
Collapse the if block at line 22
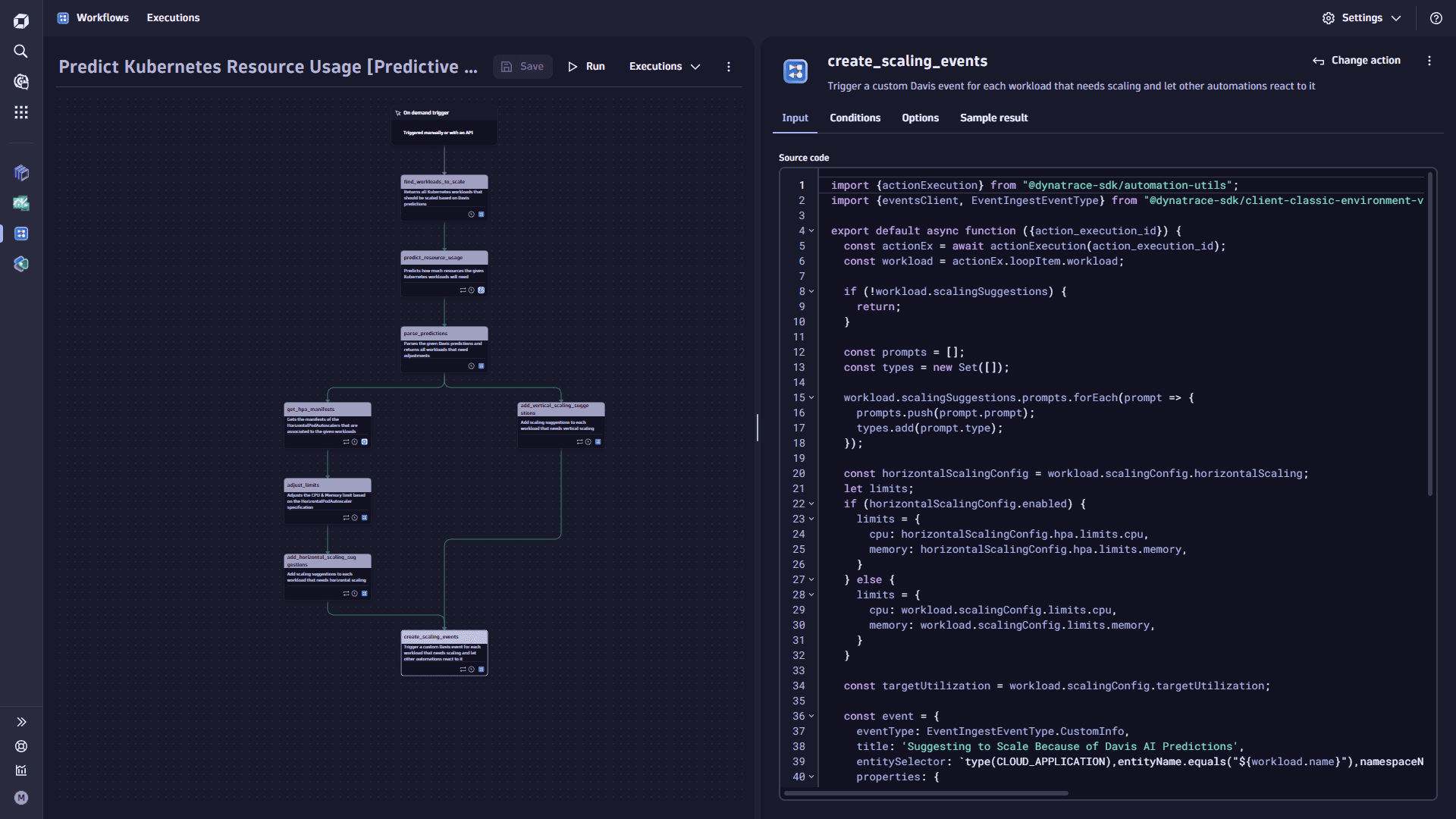811,504
